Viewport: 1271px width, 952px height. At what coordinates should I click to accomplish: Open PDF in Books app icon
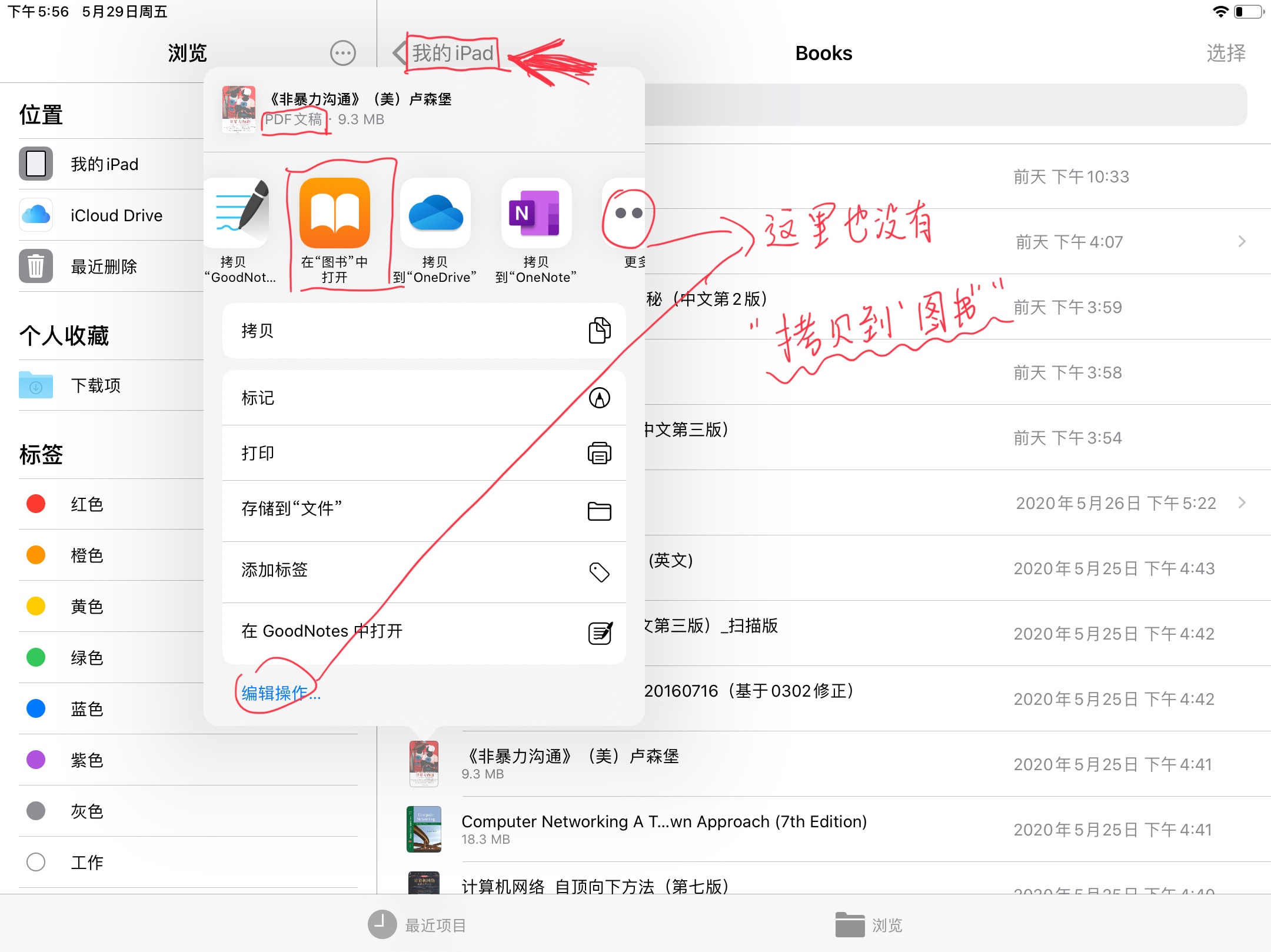[x=334, y=214]
